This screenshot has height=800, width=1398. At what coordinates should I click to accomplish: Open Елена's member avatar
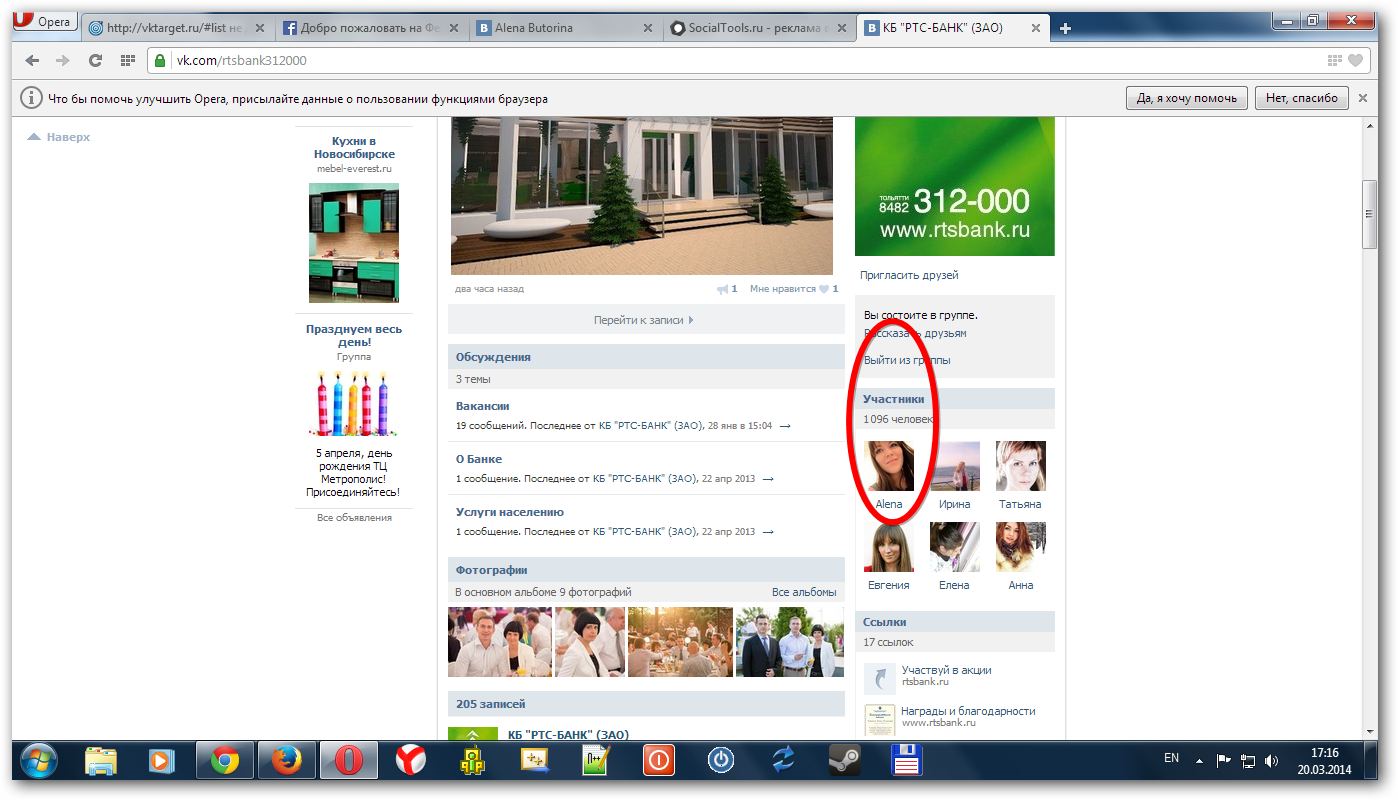coord(955,547)
